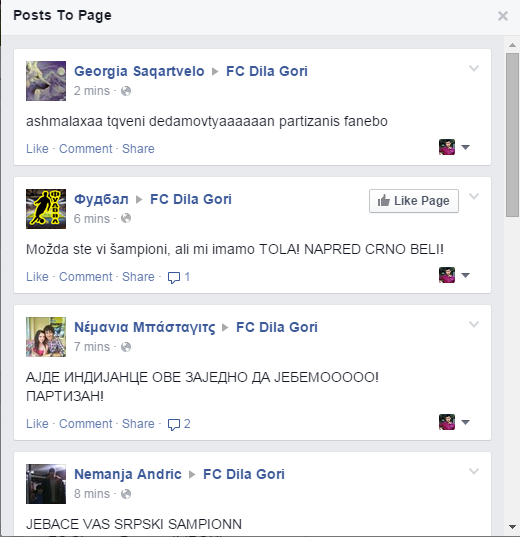Image resolution: width=520 pixels, height=537 pixels.
Task: Expand options chevron on Georgia Saqartvelo's post
Action: tap(474, 68)
